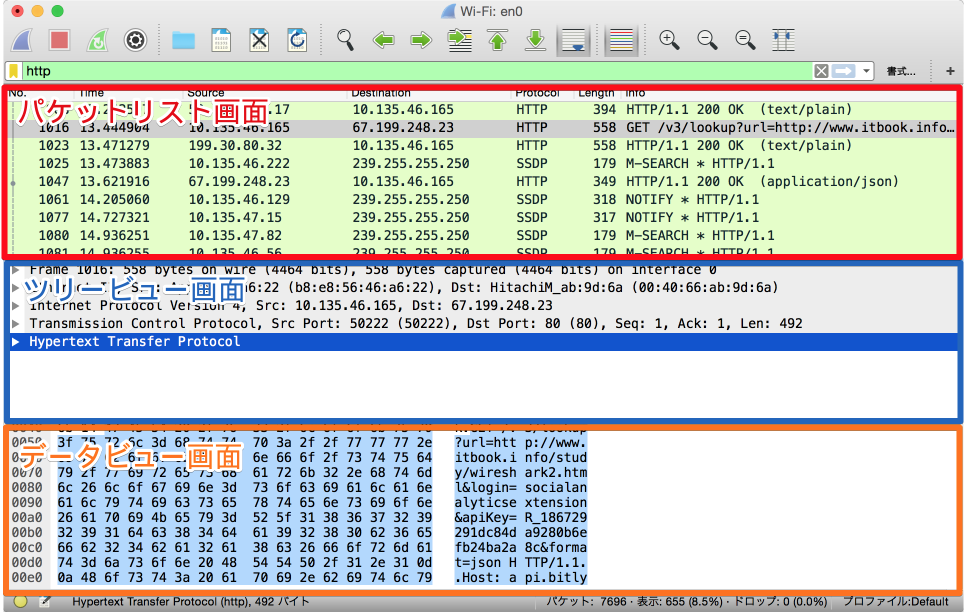This screenshot has height=612, width=966.
Task: Click the Default profile in status bar
Action: coord(895,602)
